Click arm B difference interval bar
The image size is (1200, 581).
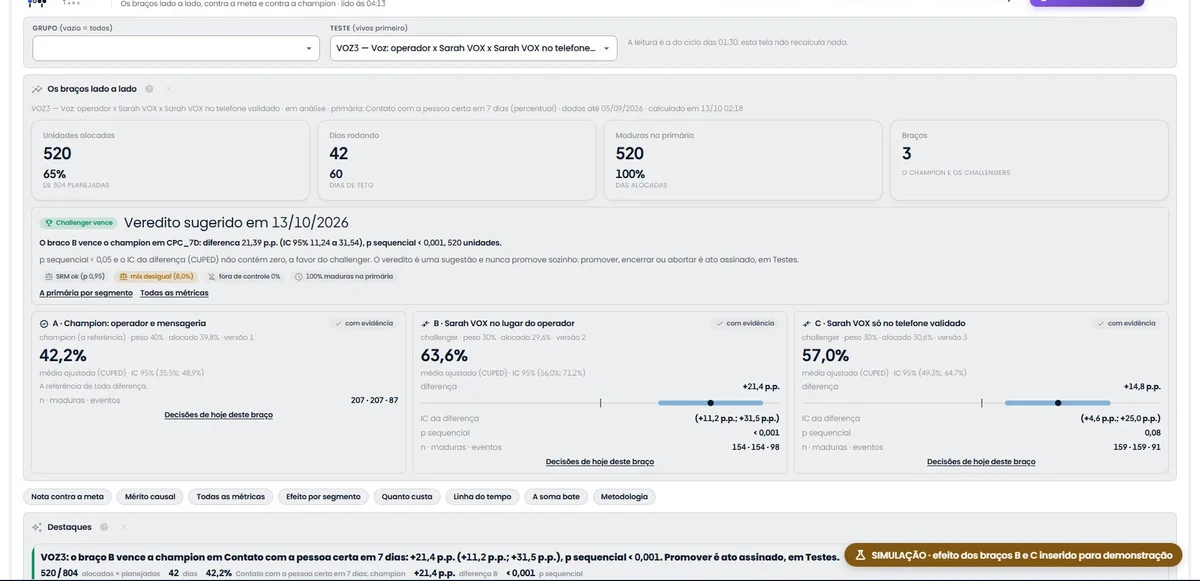click(711, 402)
